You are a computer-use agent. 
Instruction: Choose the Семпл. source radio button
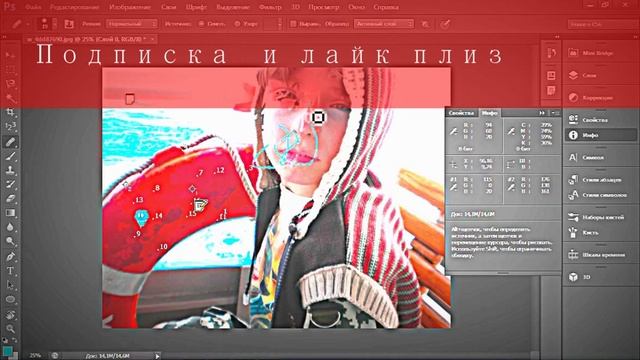[202, 24]
